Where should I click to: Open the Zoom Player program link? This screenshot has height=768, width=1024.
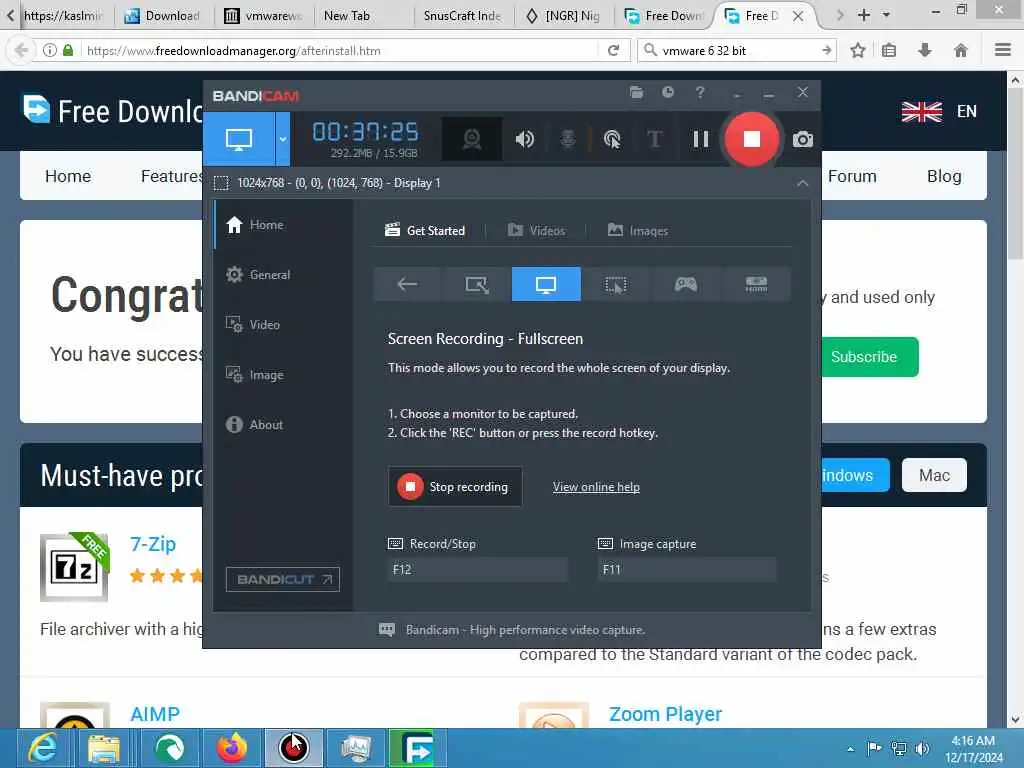(665, 714)
